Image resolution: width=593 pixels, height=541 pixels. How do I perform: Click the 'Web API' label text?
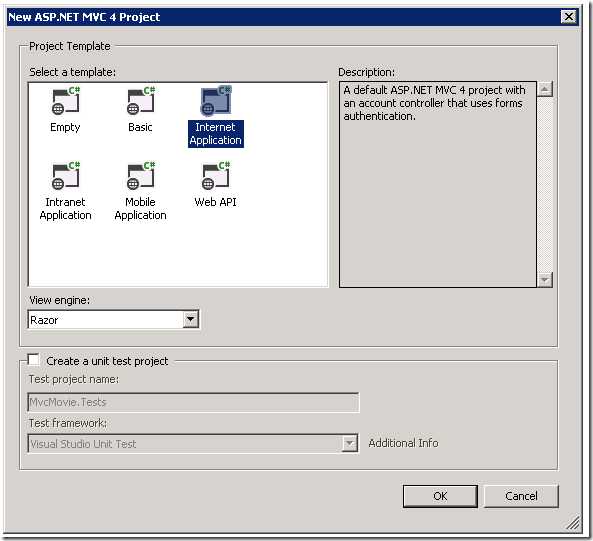[216, 202]
